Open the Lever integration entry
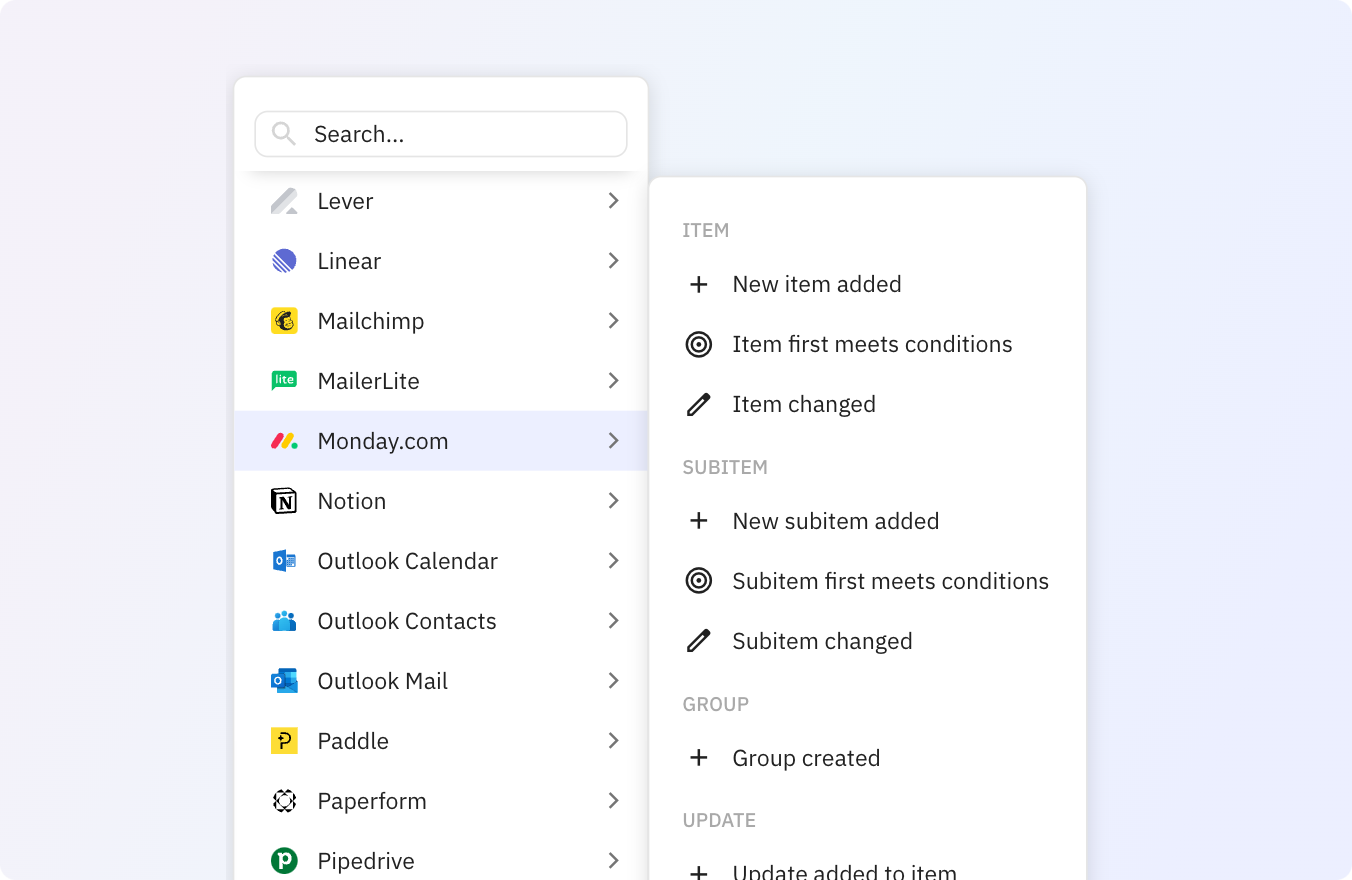The width and height of the screenshot is (1352, 880). (x=441, y=201)
